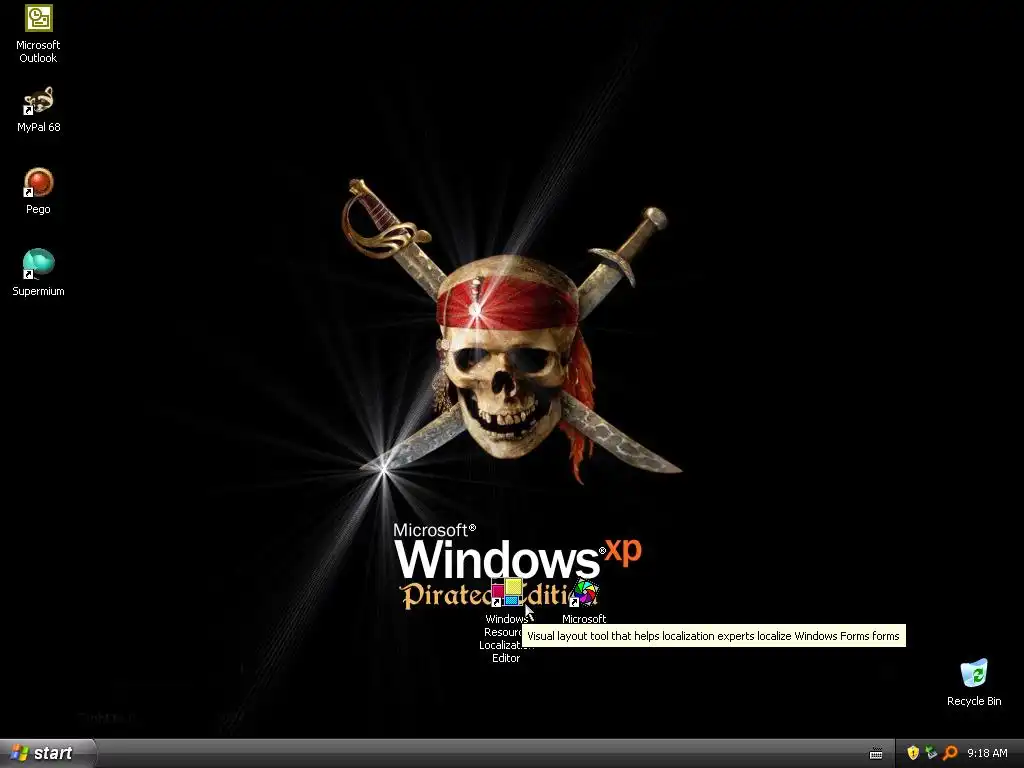Click the yellow security shield tray icon

coord(913,753)
